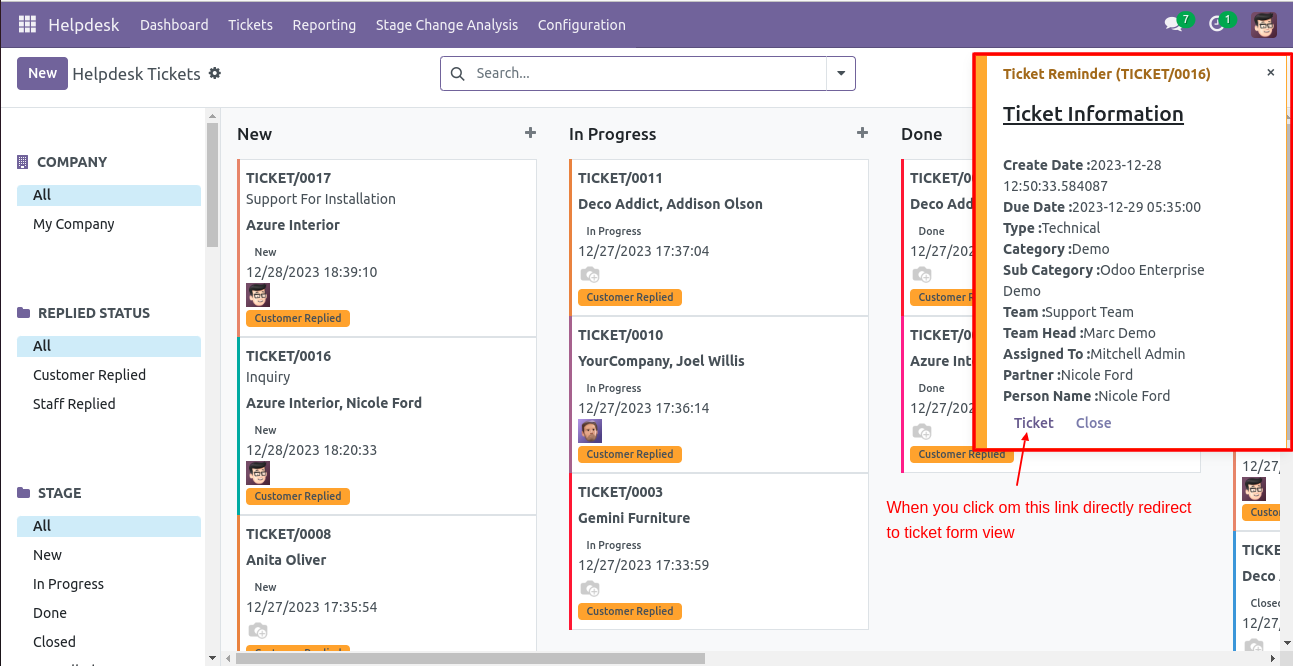
Task: Open the activities clock icon
Action: [x=1217, y=24]
